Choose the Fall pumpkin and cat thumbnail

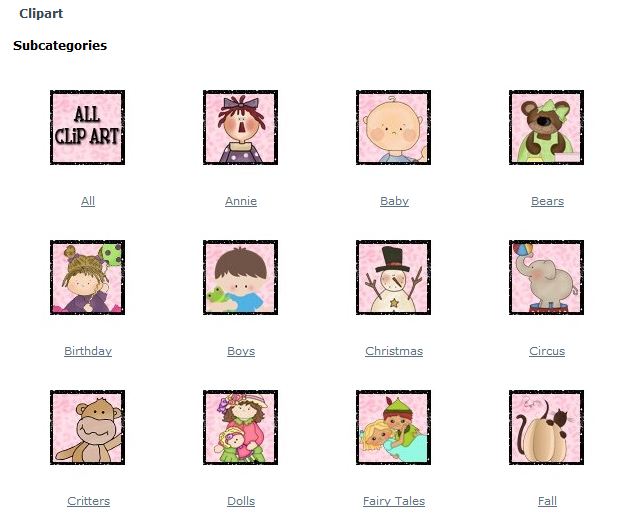[x=546, y=427]
